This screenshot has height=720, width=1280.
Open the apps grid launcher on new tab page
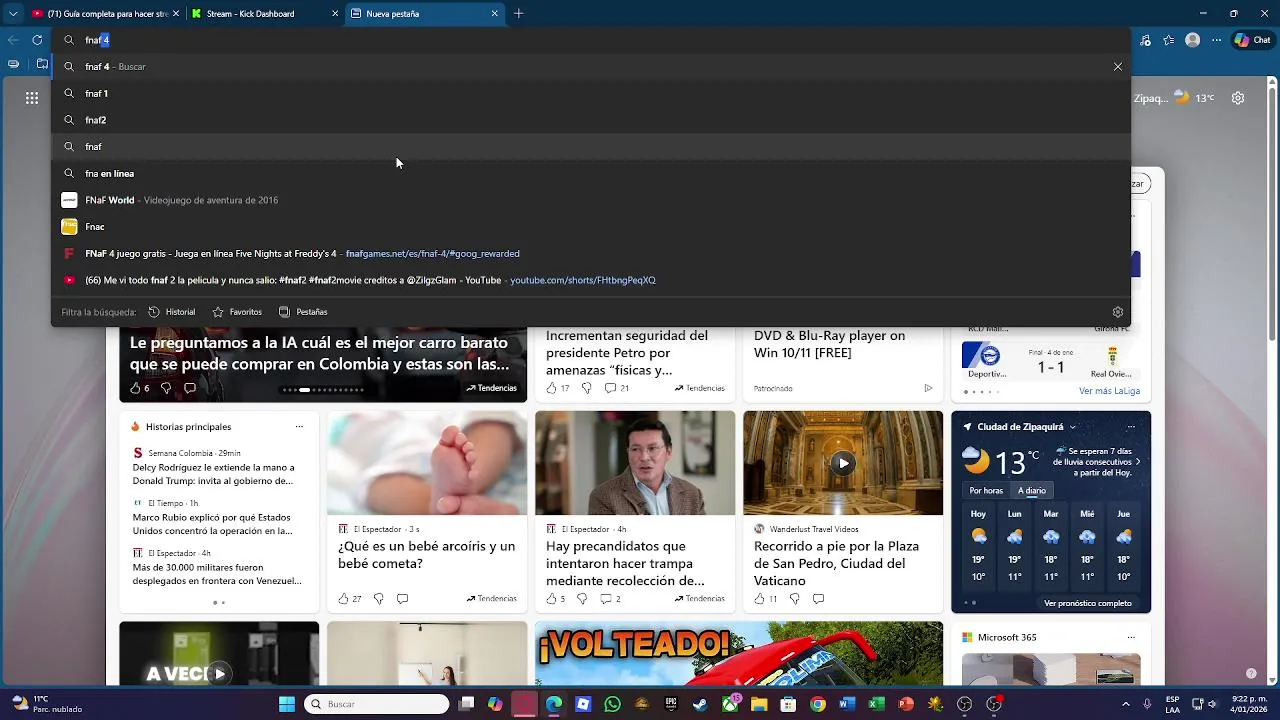(32, 98)
